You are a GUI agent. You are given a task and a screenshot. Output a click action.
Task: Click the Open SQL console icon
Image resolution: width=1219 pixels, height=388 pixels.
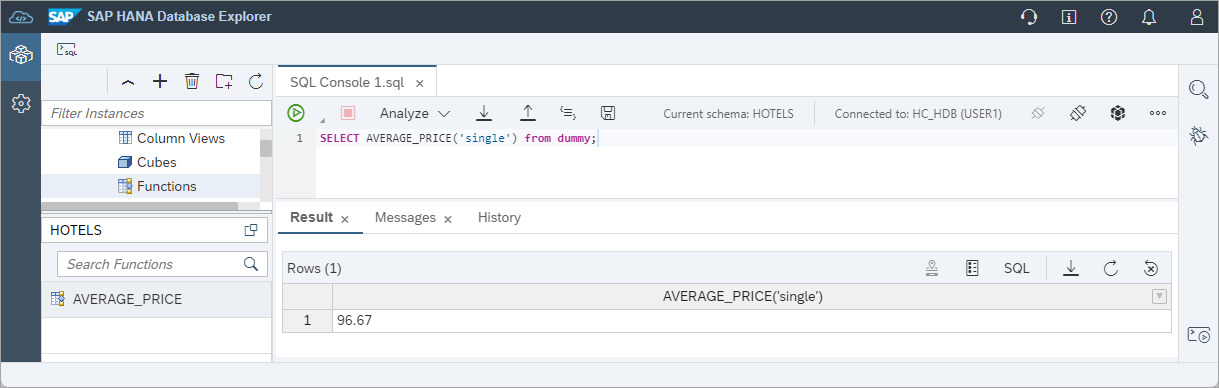[67, 49]
